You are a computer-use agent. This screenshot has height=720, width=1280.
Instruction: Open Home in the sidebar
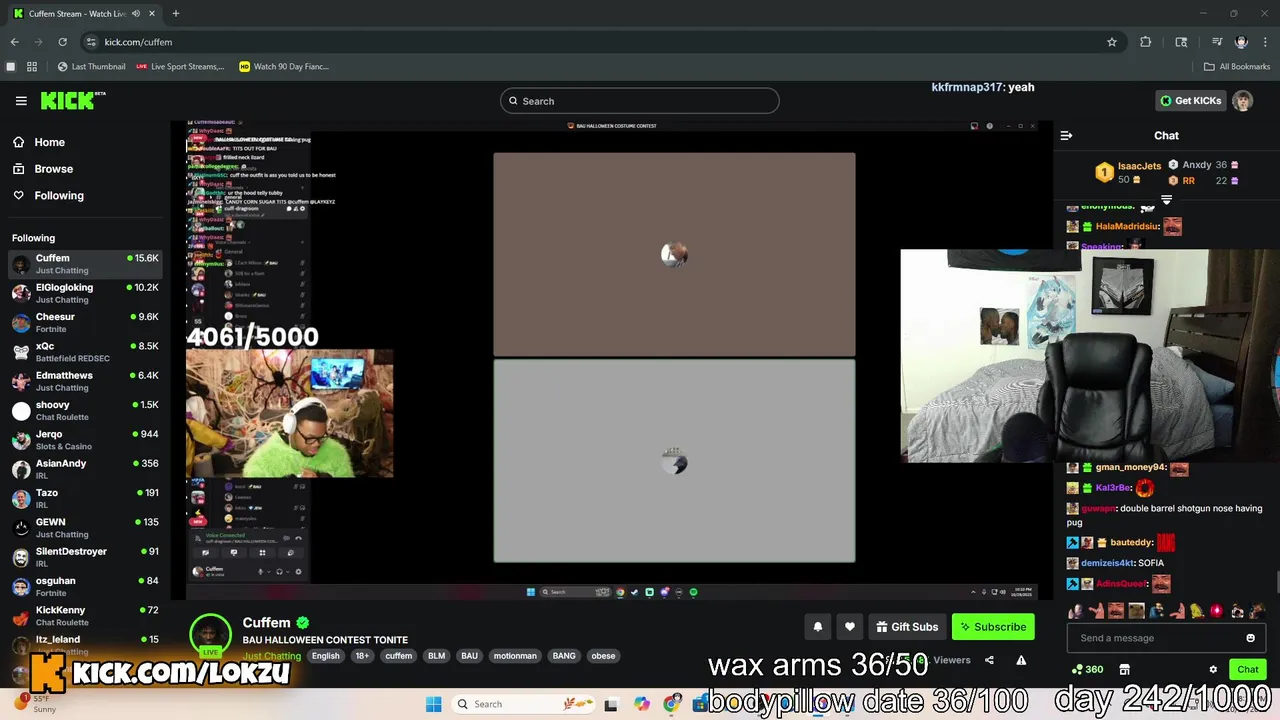[x=49, y=142]
